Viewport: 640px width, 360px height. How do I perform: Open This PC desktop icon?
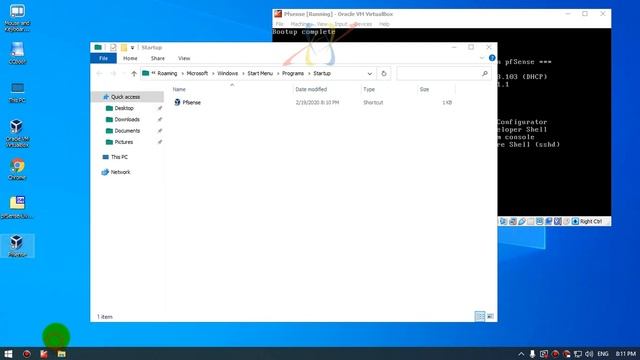[17, 92]
